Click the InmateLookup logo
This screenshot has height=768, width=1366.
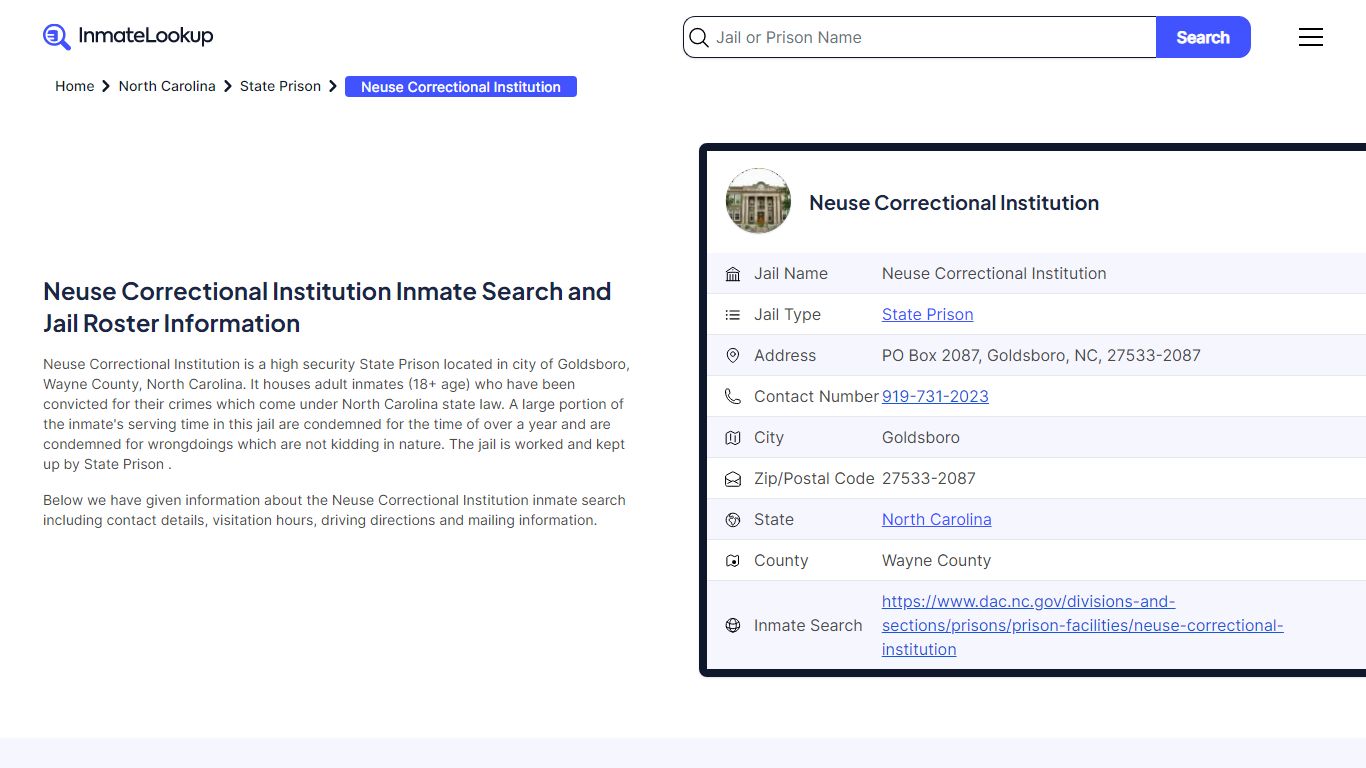point(128,37)
